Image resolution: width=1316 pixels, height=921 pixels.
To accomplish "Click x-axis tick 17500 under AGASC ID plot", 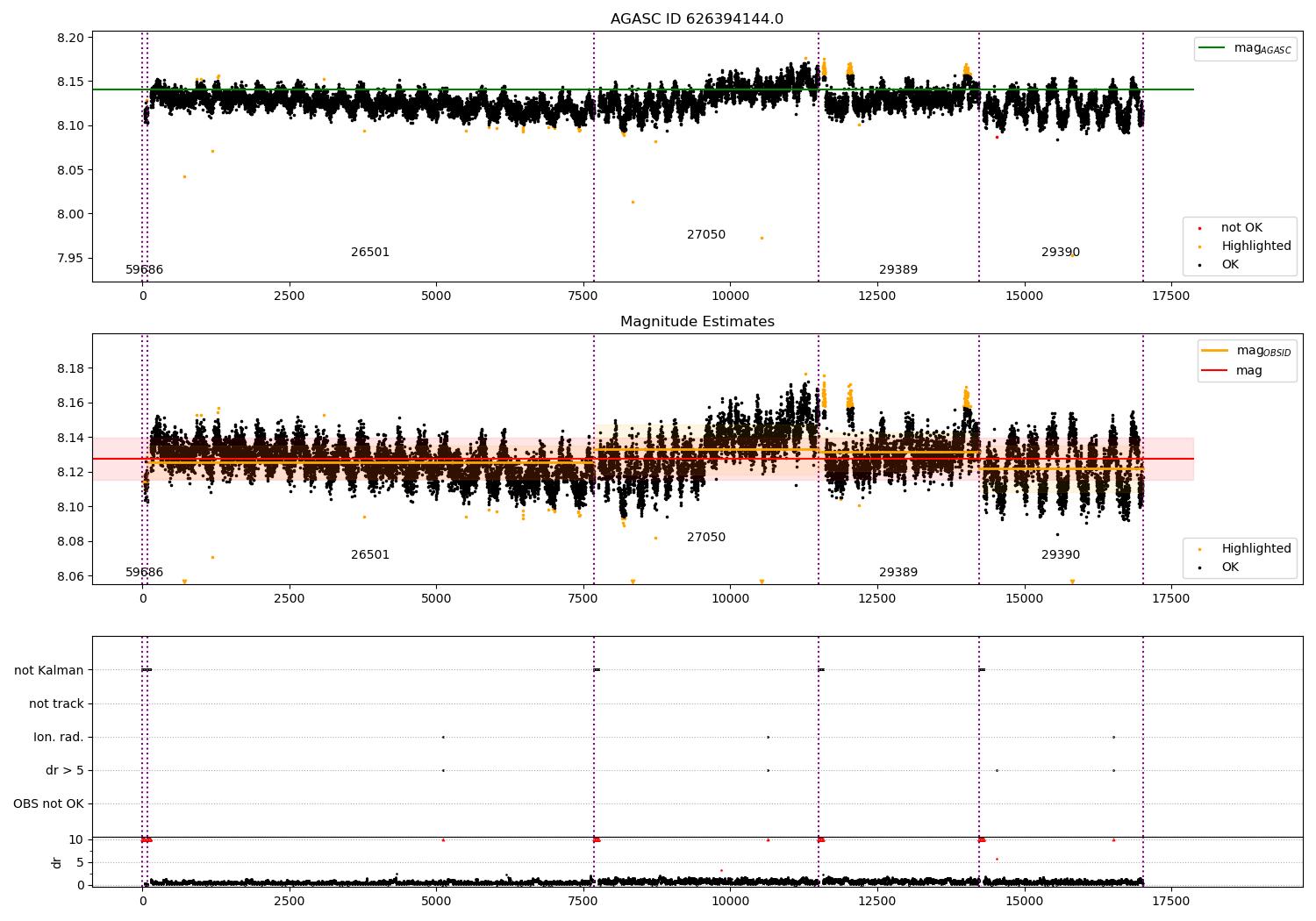I will click(1170, 296).
